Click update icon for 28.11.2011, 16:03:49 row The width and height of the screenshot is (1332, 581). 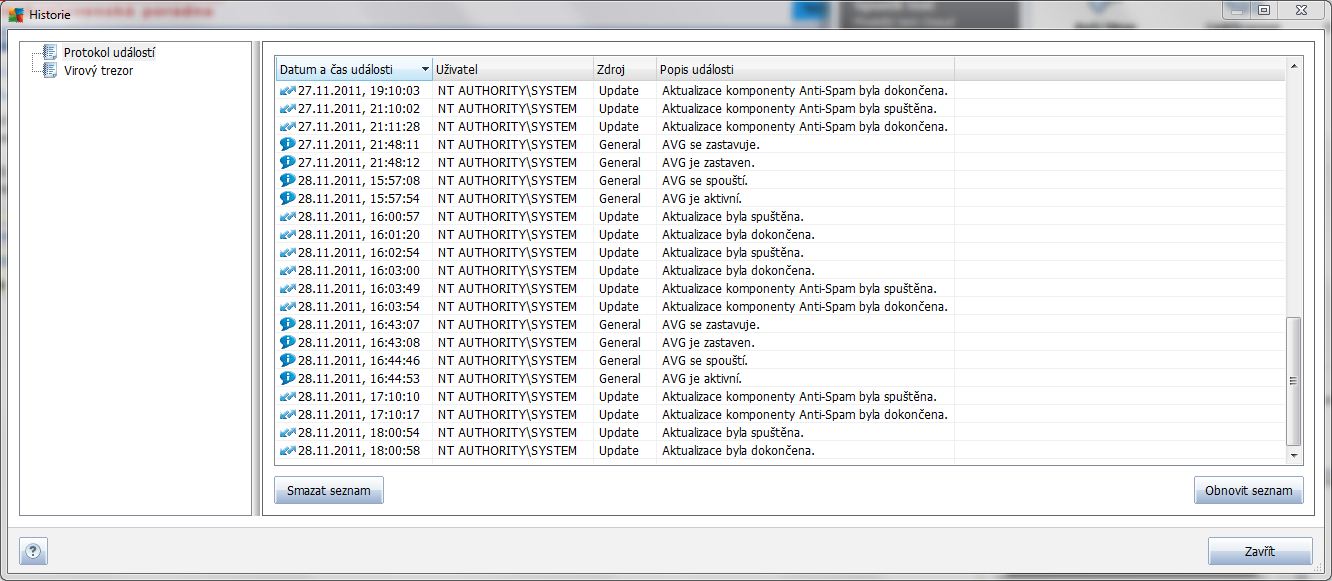288,288
